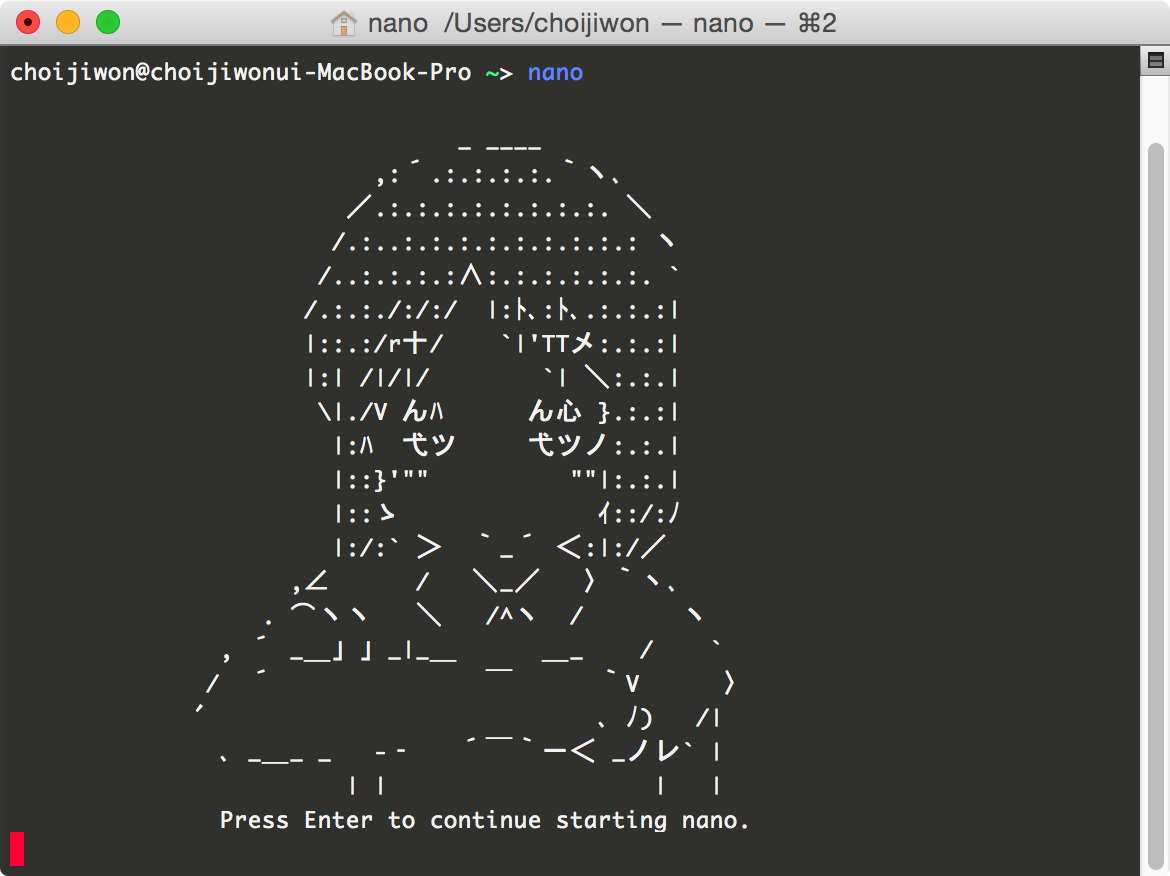1170x876 pixels.
Task: Click the red close window button
Action: [28, 22]
